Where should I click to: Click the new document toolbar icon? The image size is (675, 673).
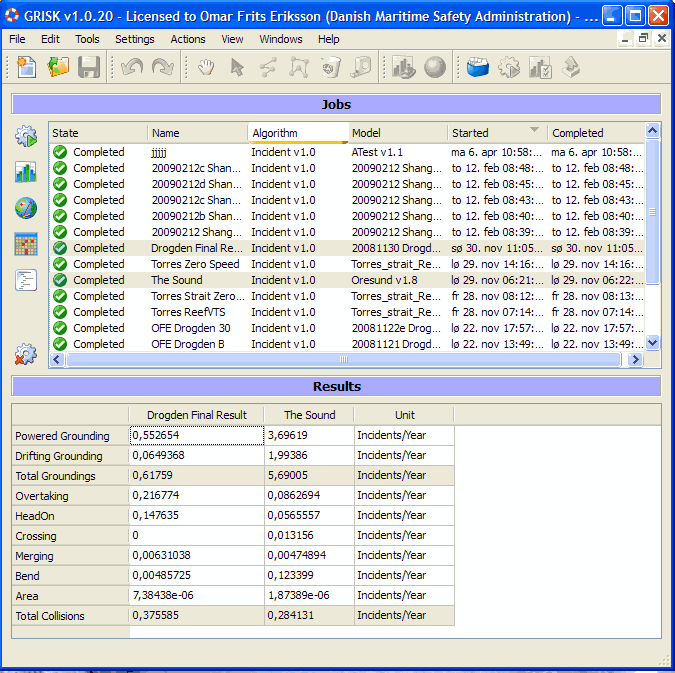tap(26, 68)
